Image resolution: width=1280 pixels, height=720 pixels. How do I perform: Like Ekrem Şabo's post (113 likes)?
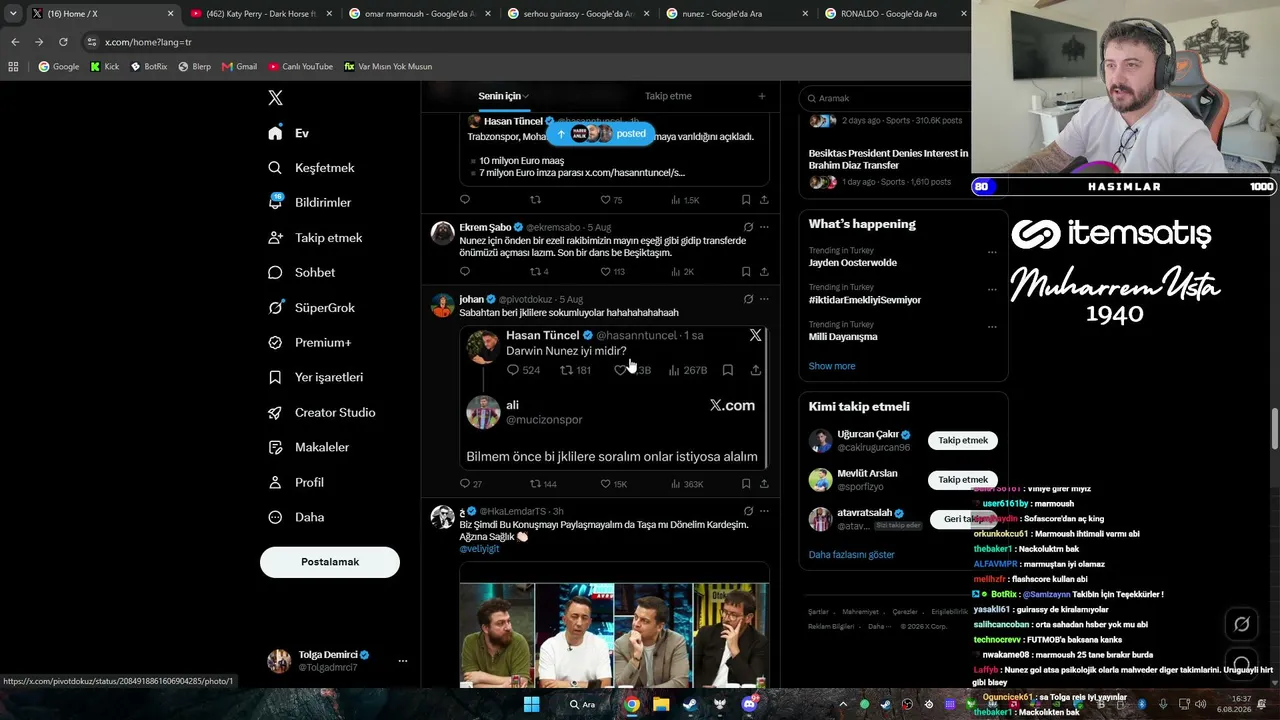[612, 271]
